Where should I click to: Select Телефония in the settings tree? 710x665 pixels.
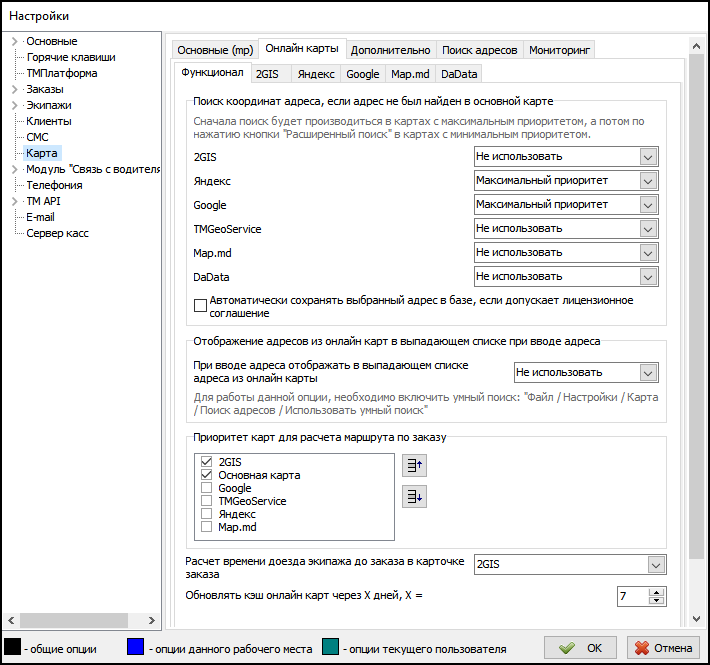[x=54, y=185]
